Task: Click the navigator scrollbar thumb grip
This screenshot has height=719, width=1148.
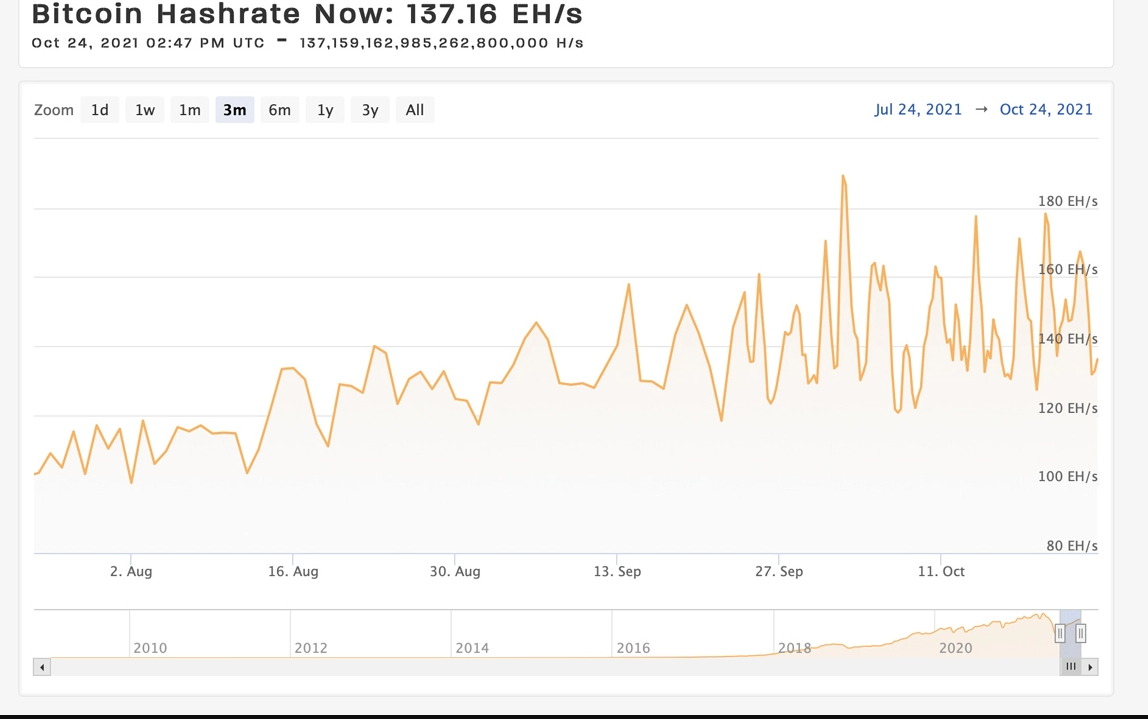Action: click(1070, 666)
